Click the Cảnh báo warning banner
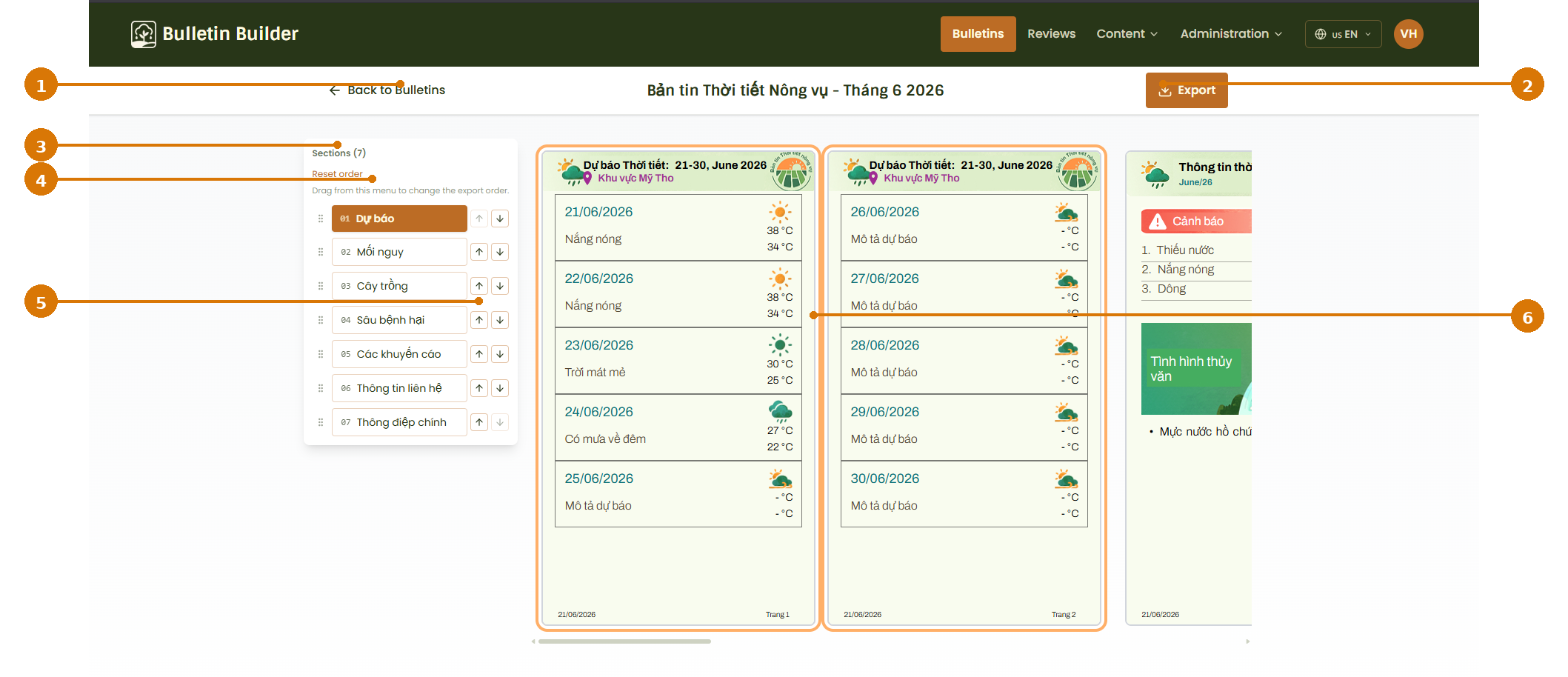The image size is (1568, 677). click(1196, 221)
